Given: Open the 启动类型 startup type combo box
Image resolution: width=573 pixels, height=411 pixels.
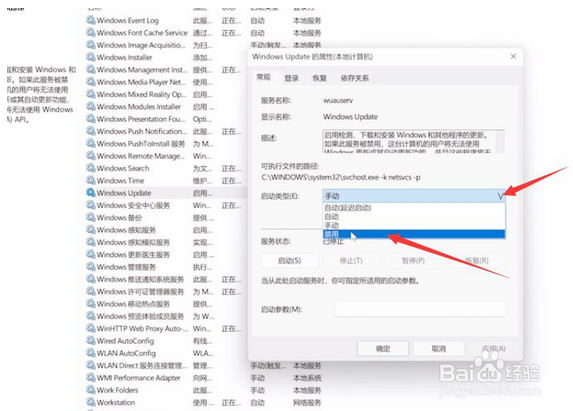Looking at the screenshot, I should 414,196.
